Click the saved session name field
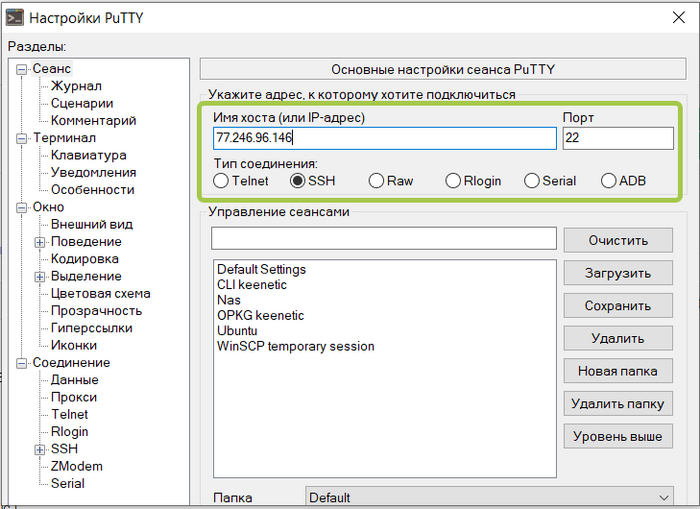The image size is (700, 509). click(384, 238)
